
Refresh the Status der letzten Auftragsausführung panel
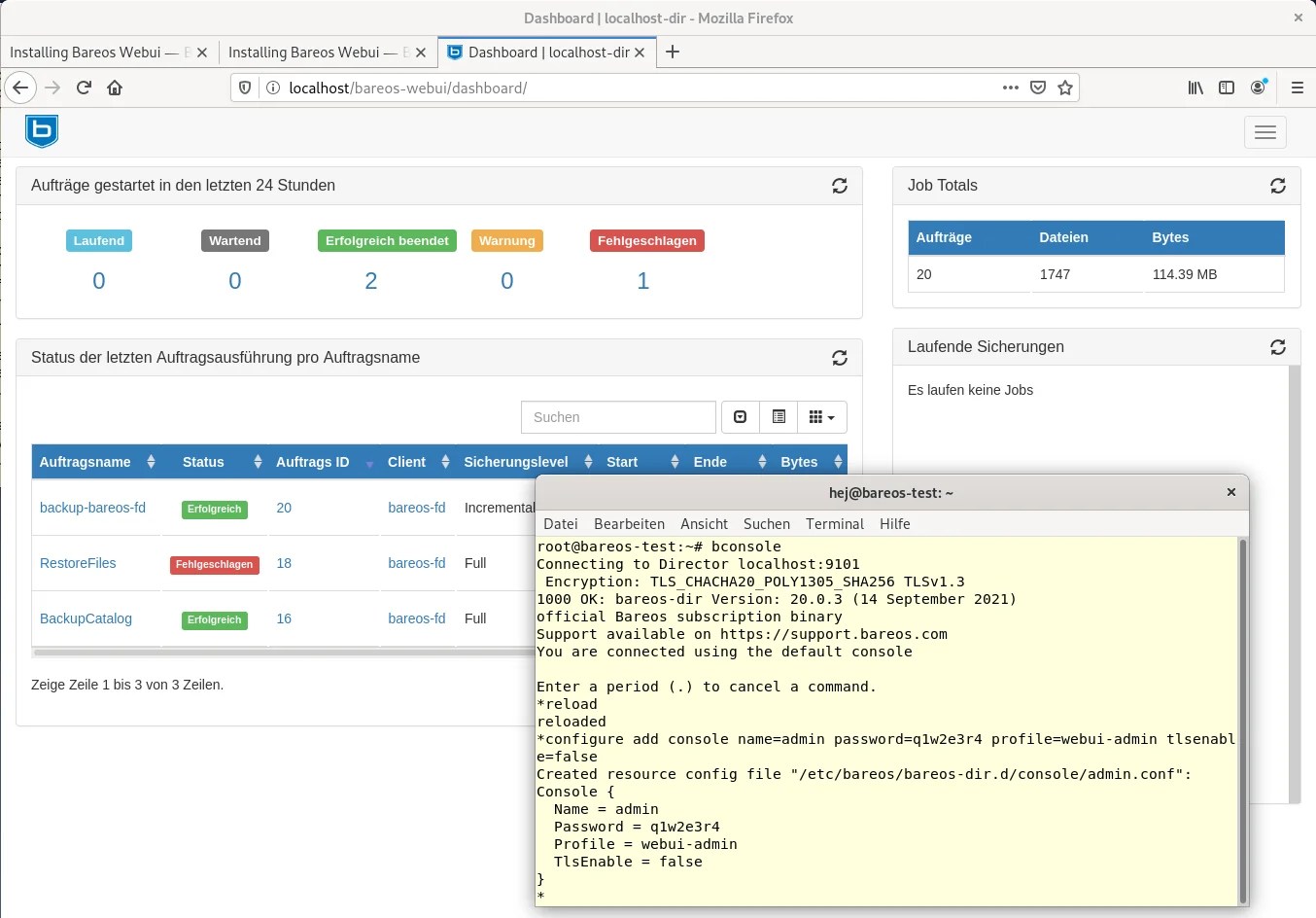(840, 358)
